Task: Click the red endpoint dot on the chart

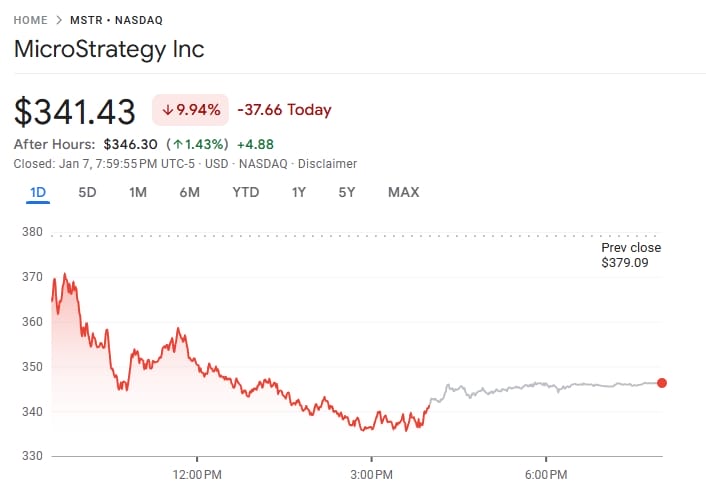Action: pos(662,383)
